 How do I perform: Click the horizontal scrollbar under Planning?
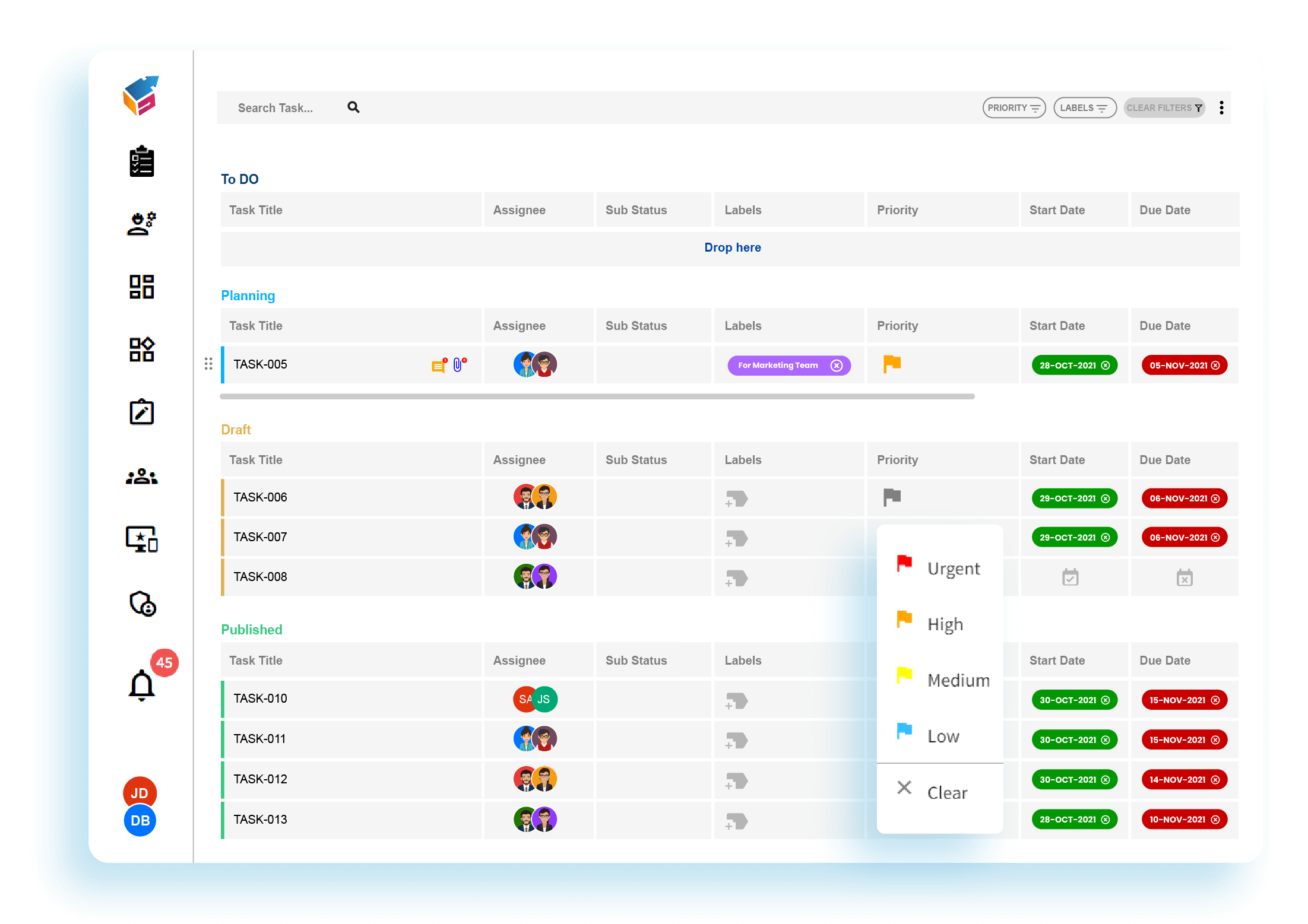[597, 396]
